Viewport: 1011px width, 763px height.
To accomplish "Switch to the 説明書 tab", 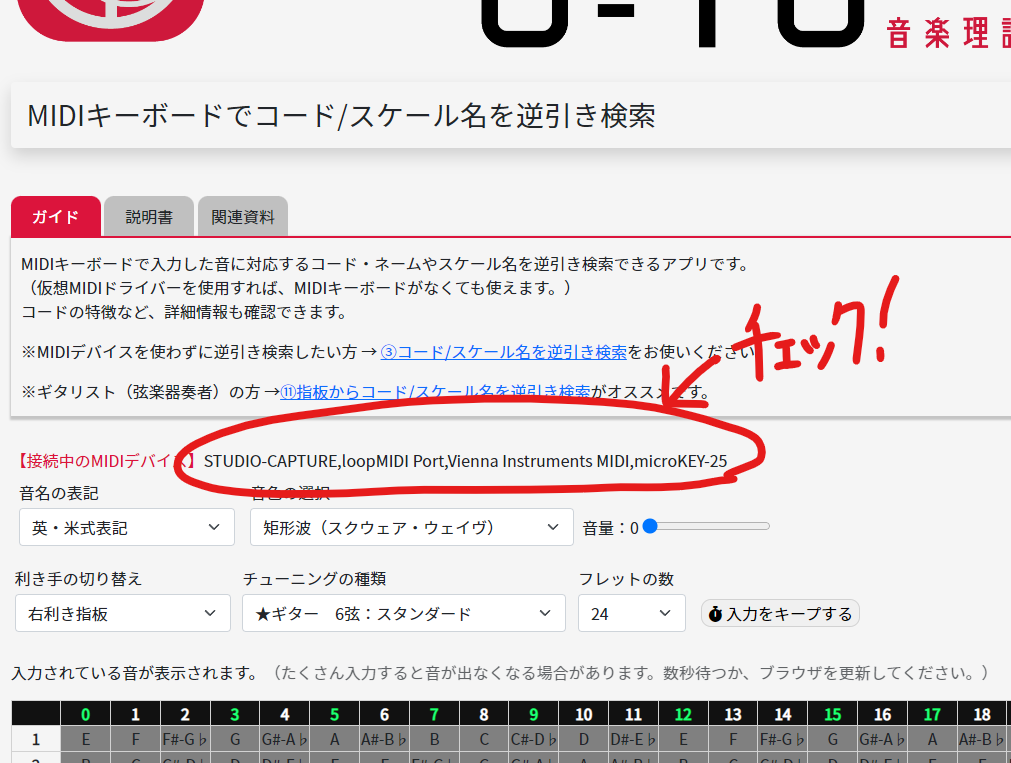I will coord(148,216).
